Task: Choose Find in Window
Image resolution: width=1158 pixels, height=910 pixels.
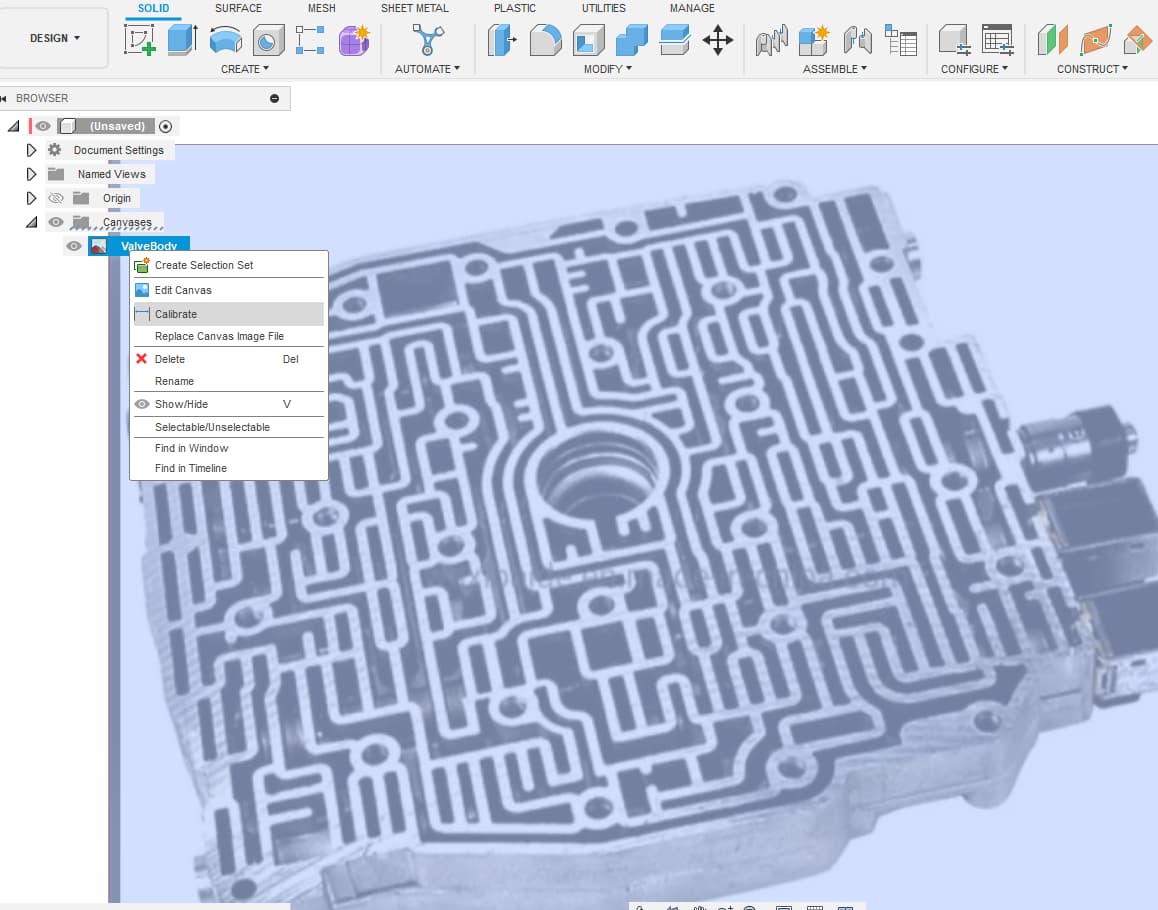Action: (x=228, y=448)
